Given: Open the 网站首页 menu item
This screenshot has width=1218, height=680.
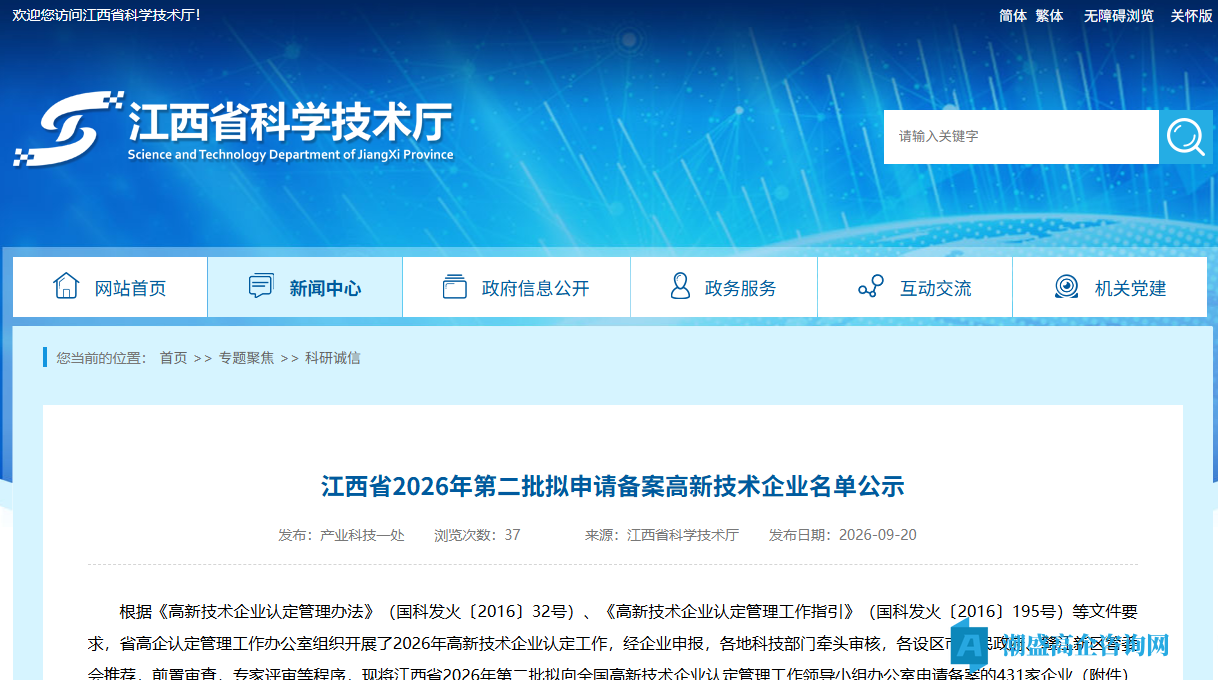Looking at the screenshot, I should [110, 287].
